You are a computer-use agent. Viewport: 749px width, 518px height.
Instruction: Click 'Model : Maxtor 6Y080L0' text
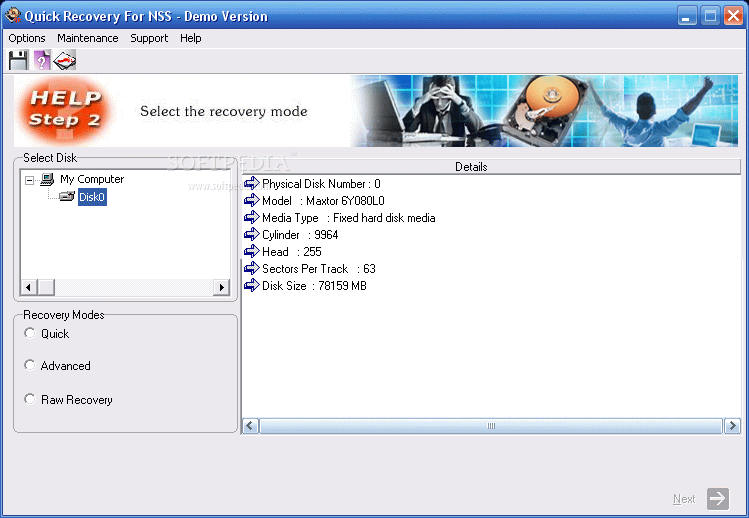323,201
